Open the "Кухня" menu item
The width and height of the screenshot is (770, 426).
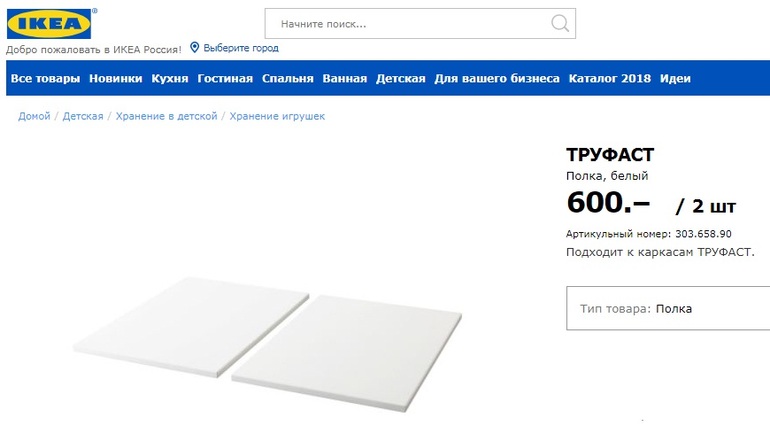tap(169, 79)
